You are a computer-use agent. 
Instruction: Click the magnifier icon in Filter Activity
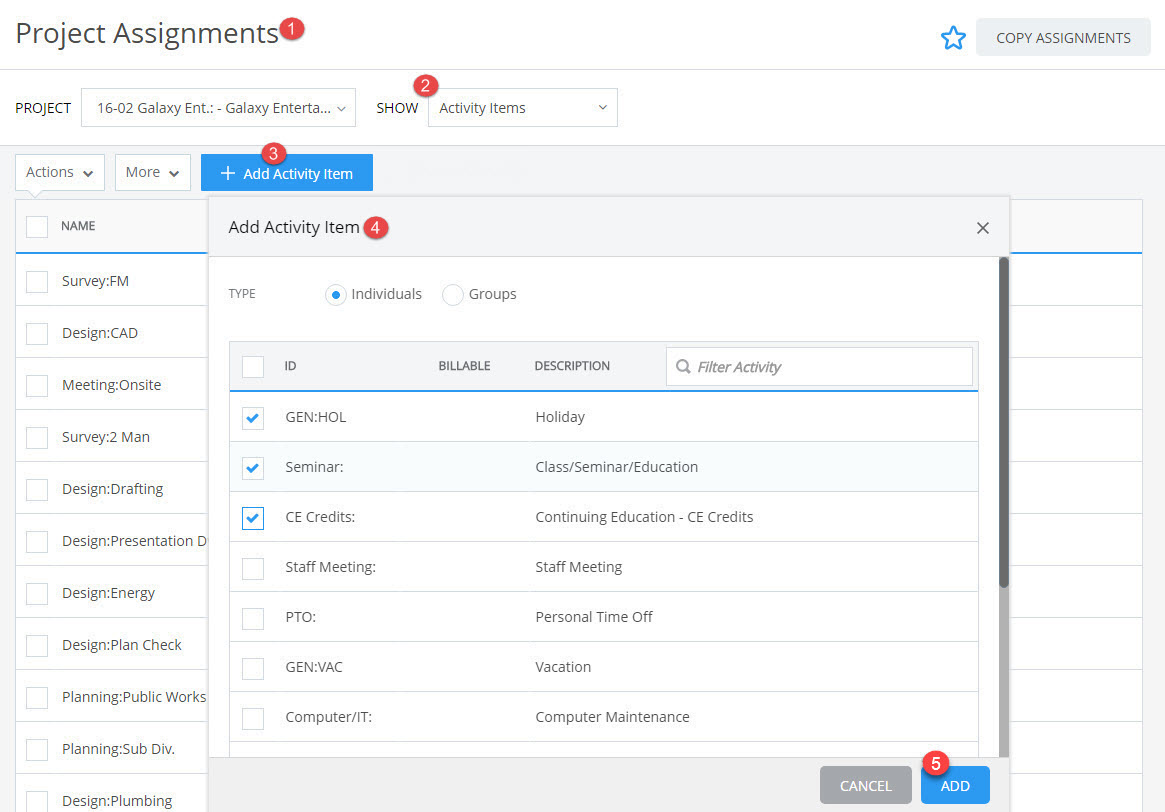(x=683, y=367)
